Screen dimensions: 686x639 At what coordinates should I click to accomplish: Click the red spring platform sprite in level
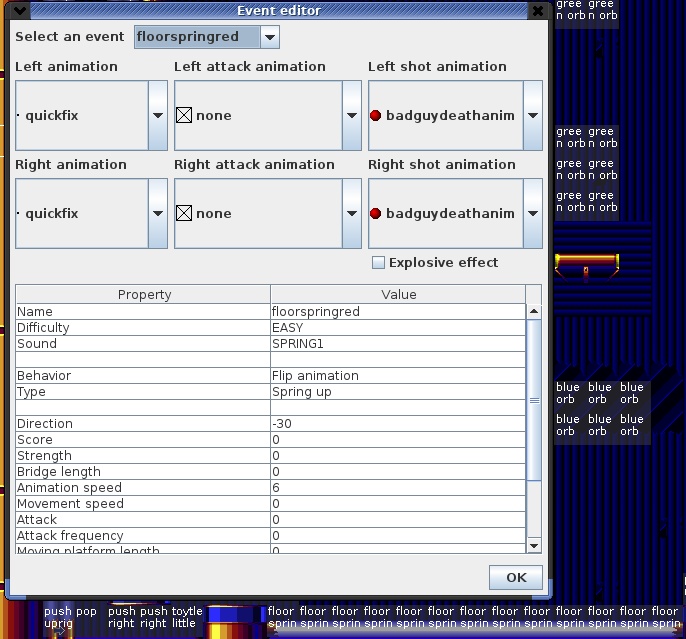point(587,266)
